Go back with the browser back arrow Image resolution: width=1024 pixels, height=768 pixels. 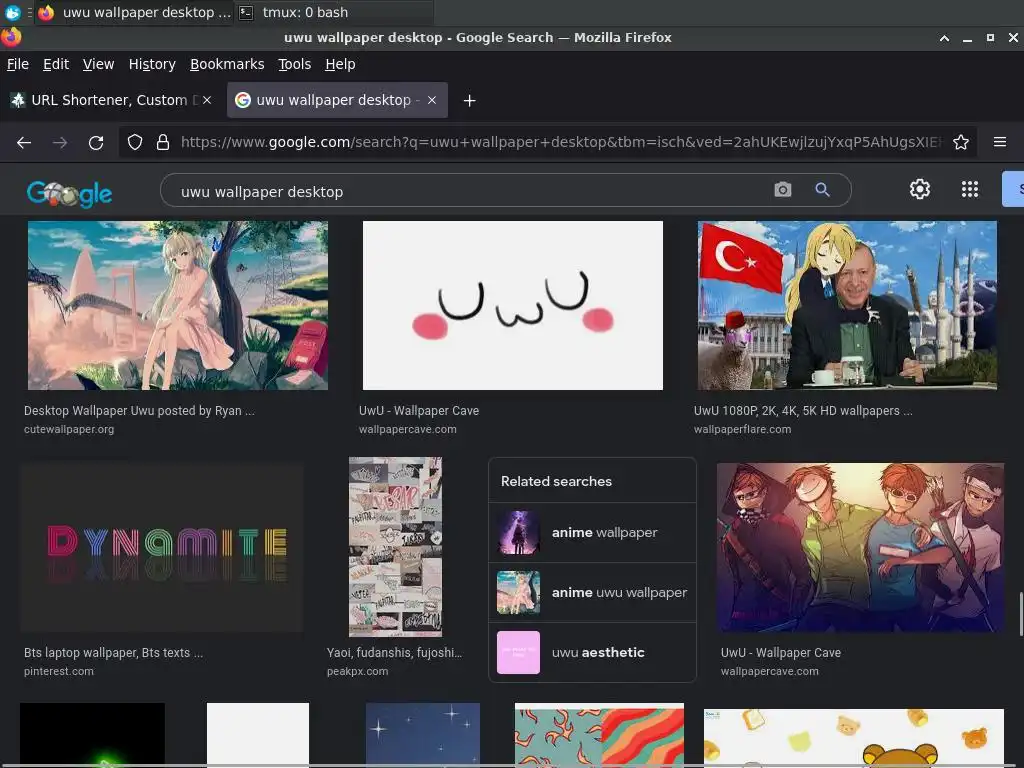pos(24,142)
